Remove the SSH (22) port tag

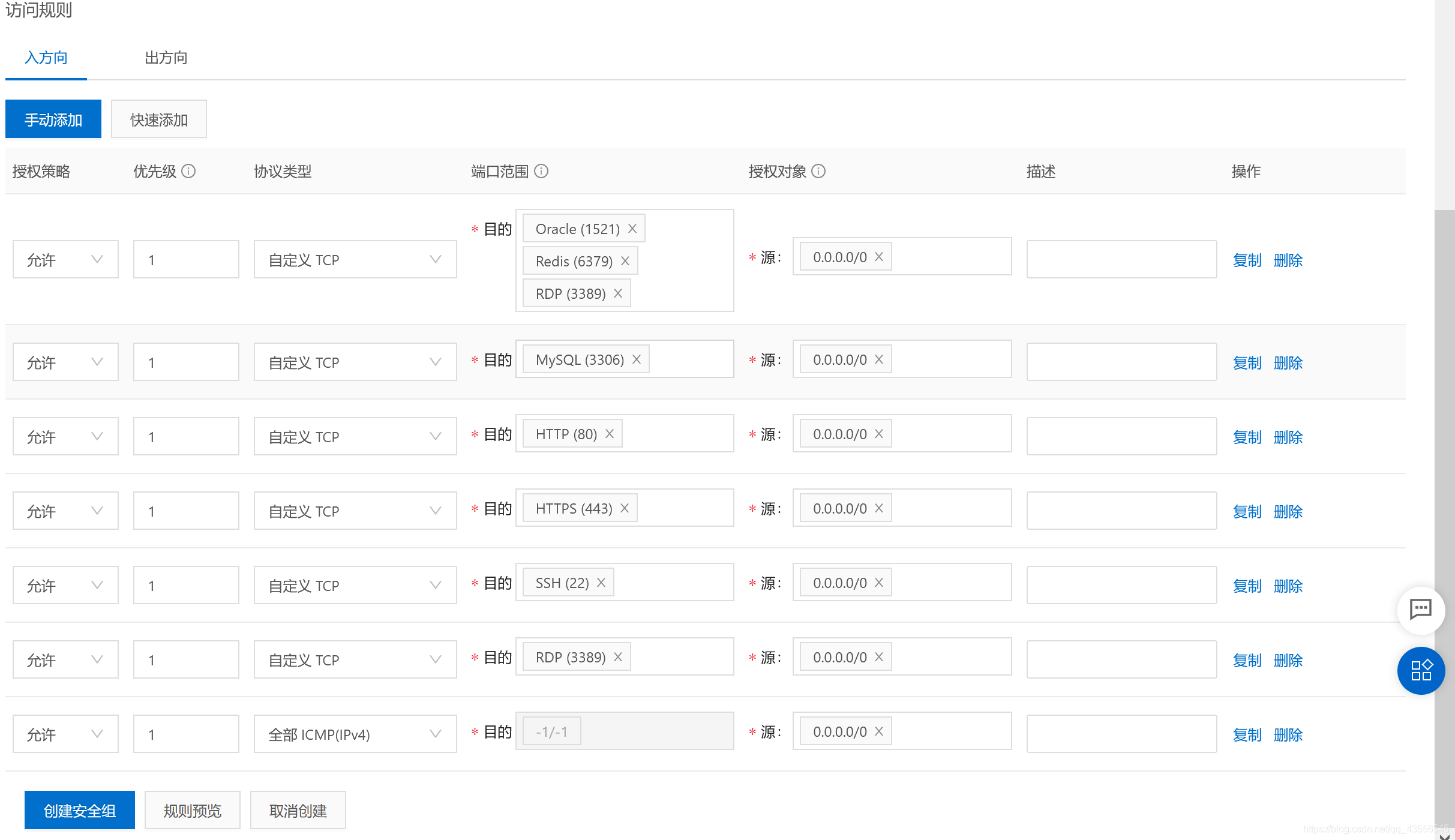(601, 583)
